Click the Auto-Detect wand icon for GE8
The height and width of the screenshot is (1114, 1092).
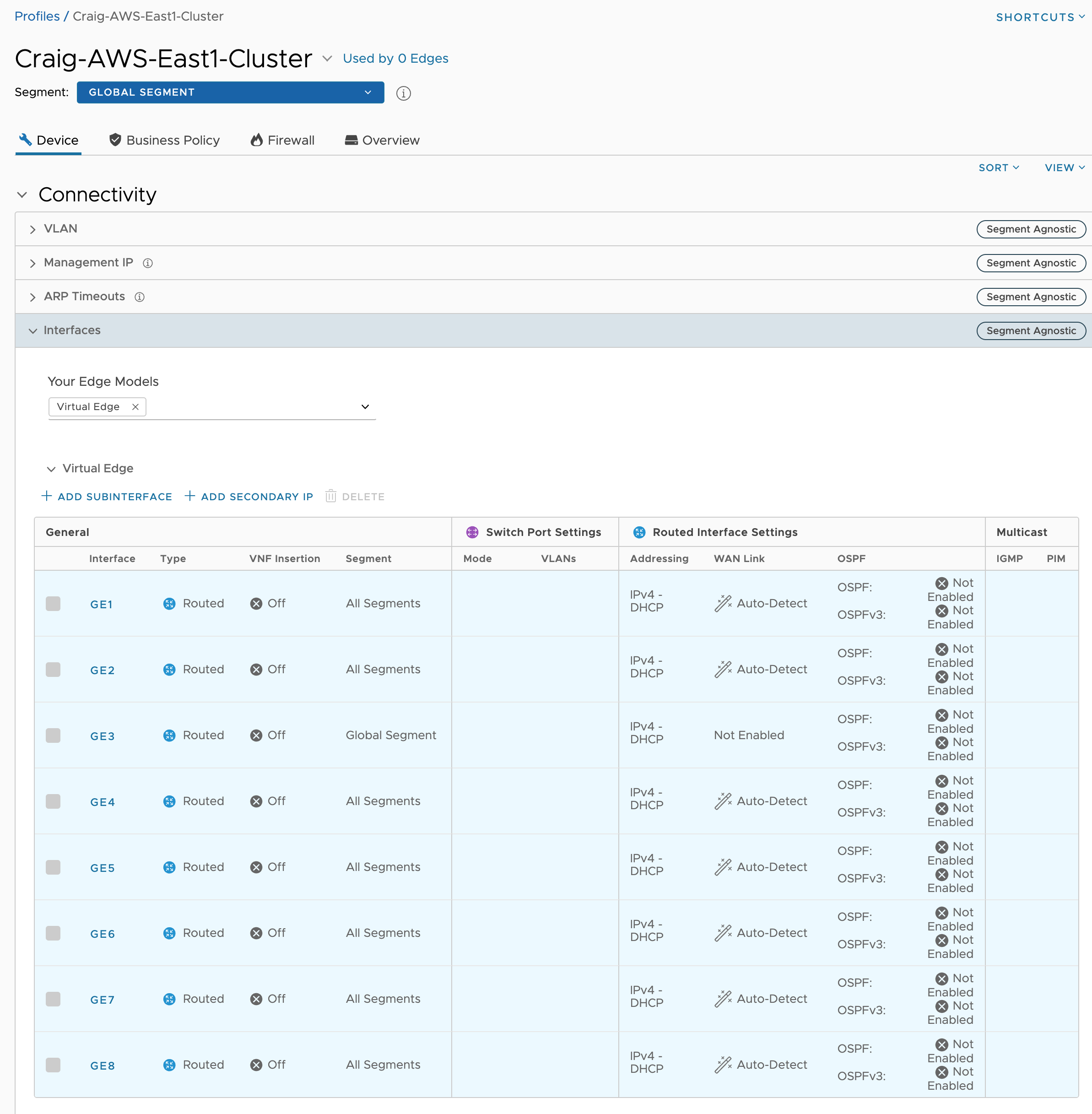(723, 1065)
